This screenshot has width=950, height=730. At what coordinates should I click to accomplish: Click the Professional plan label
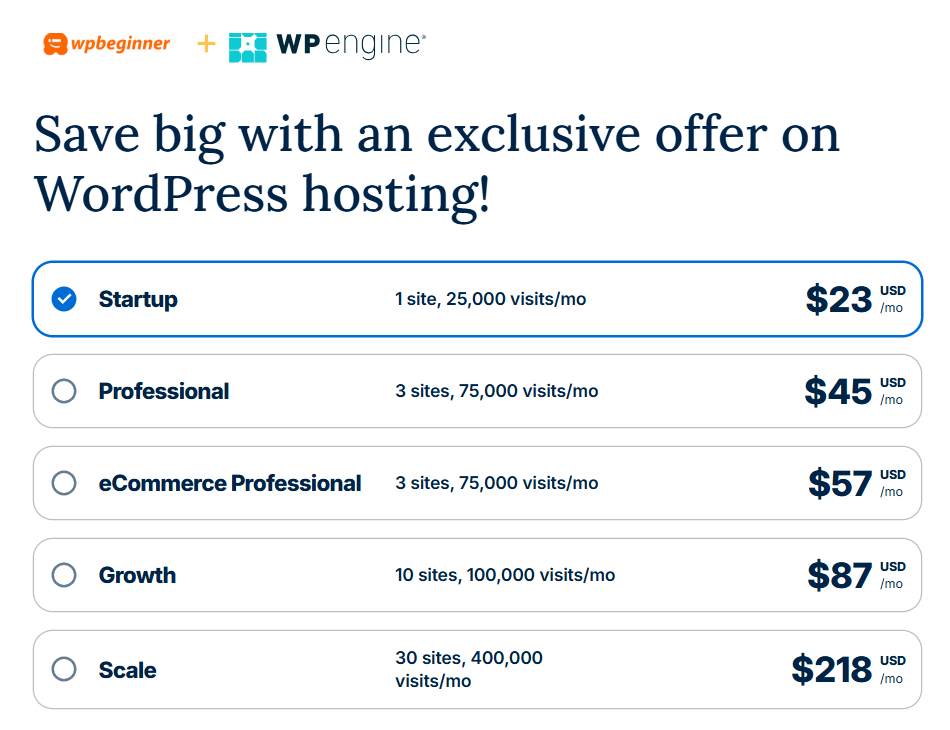[x=164, y=391]
